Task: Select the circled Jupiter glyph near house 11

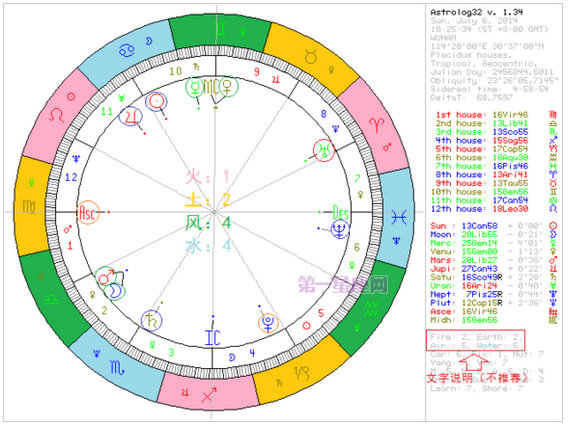Action: click(x=130, y=116)
